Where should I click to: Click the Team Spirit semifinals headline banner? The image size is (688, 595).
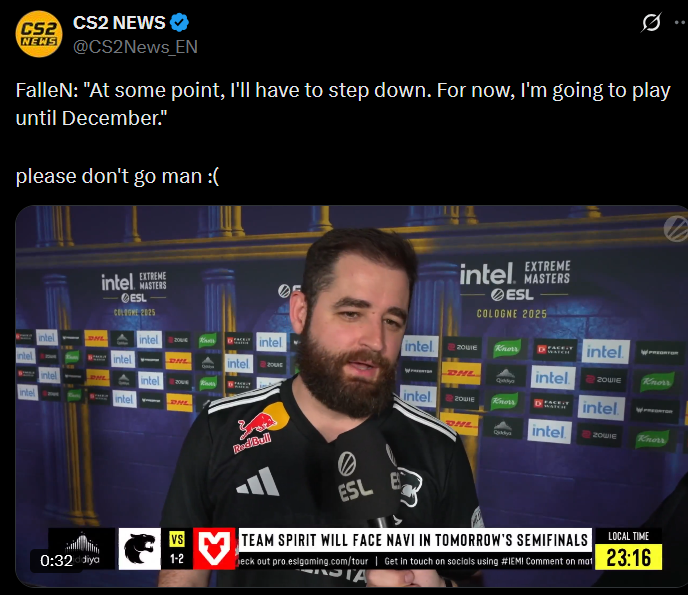(415, 540)
